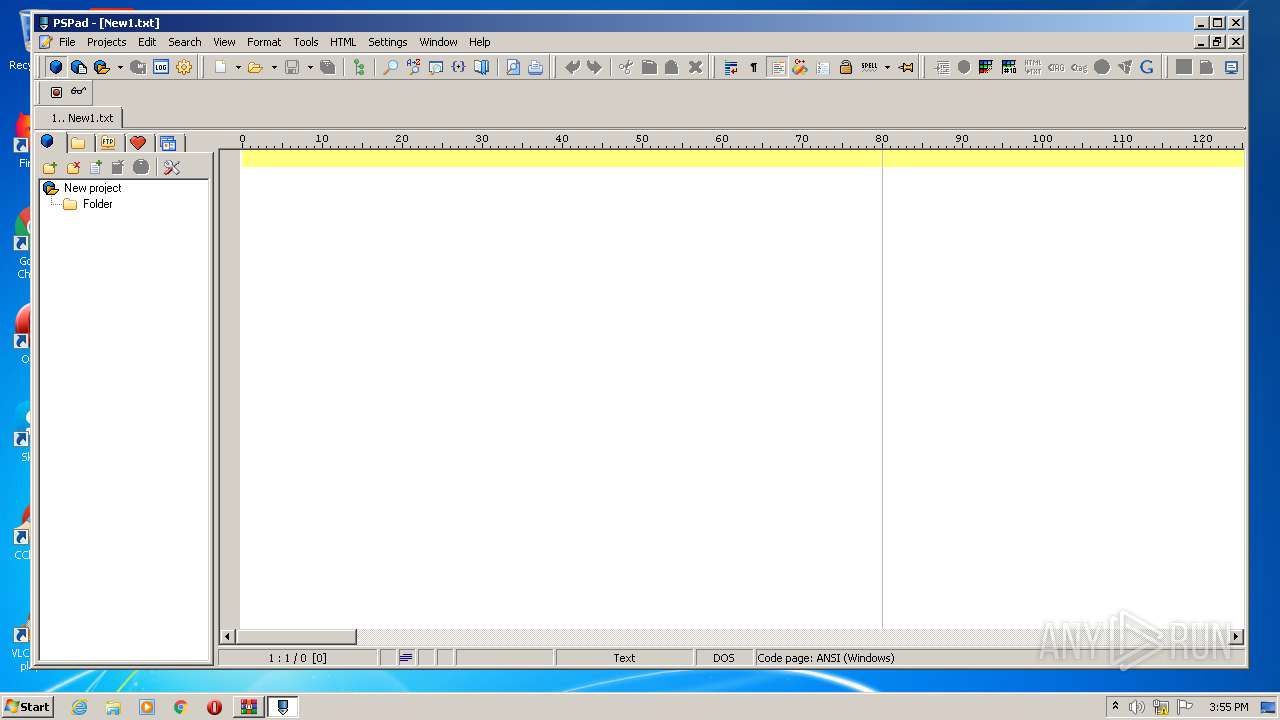Open the File menu

pyautogui.click(x=67, y=42)
